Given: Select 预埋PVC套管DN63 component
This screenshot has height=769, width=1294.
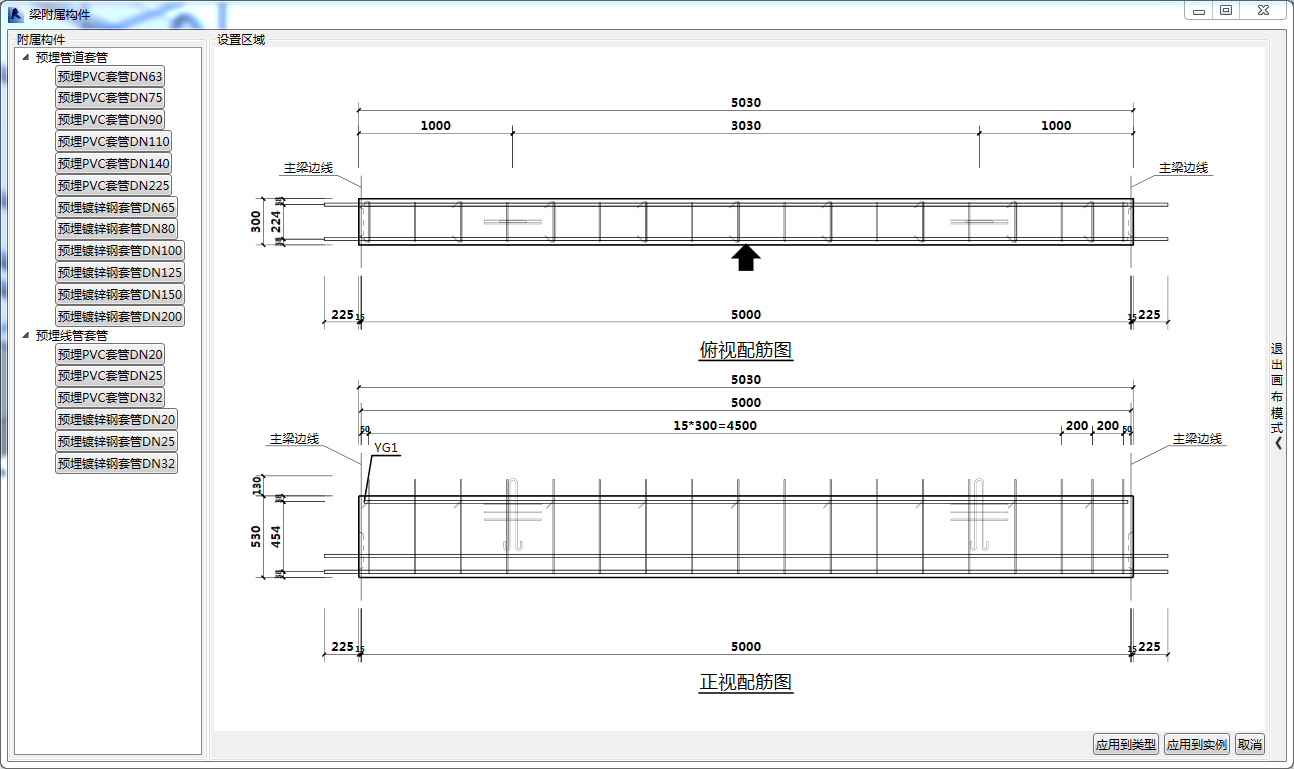Looking at the screenshot, I should [110, 76].
